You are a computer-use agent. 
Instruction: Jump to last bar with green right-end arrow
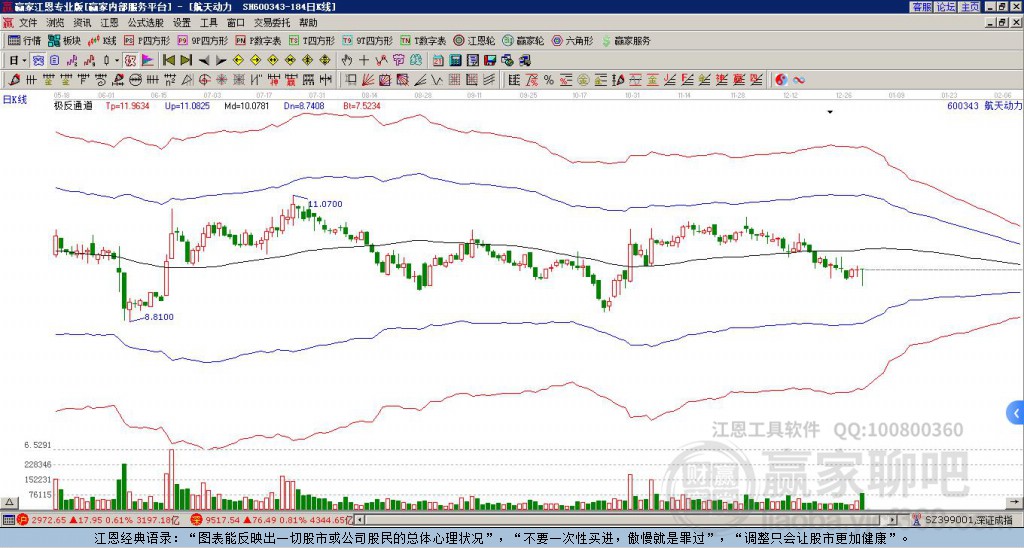coord(186,60)
